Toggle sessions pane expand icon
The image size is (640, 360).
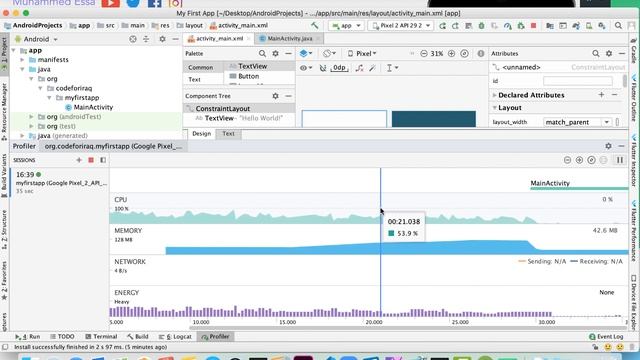click(x=103, y=160)
